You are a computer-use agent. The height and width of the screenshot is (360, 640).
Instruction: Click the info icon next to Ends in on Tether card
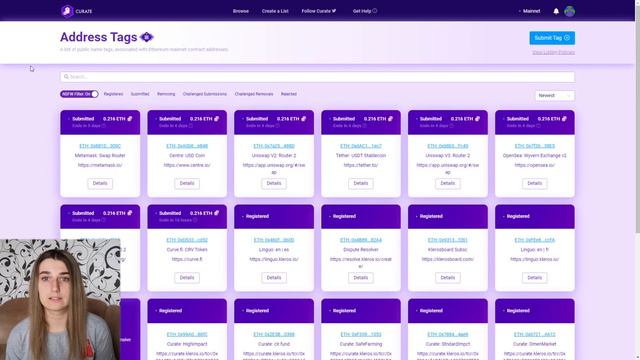point(364,126)
